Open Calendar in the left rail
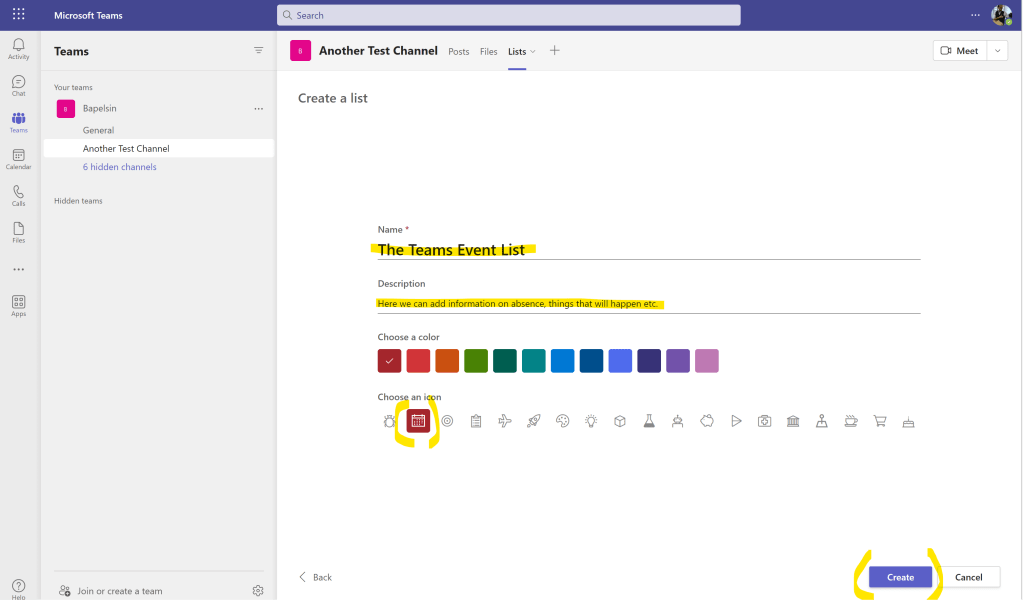 (x=18, y=159)
